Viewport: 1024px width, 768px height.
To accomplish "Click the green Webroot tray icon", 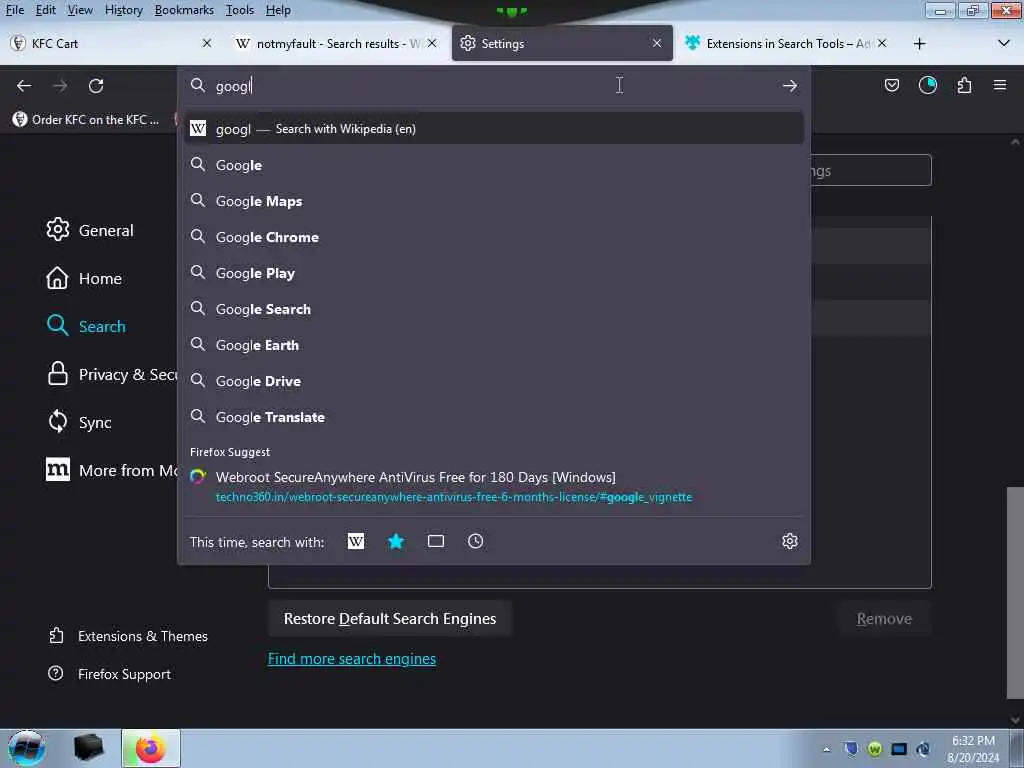I will coord(875,749).
